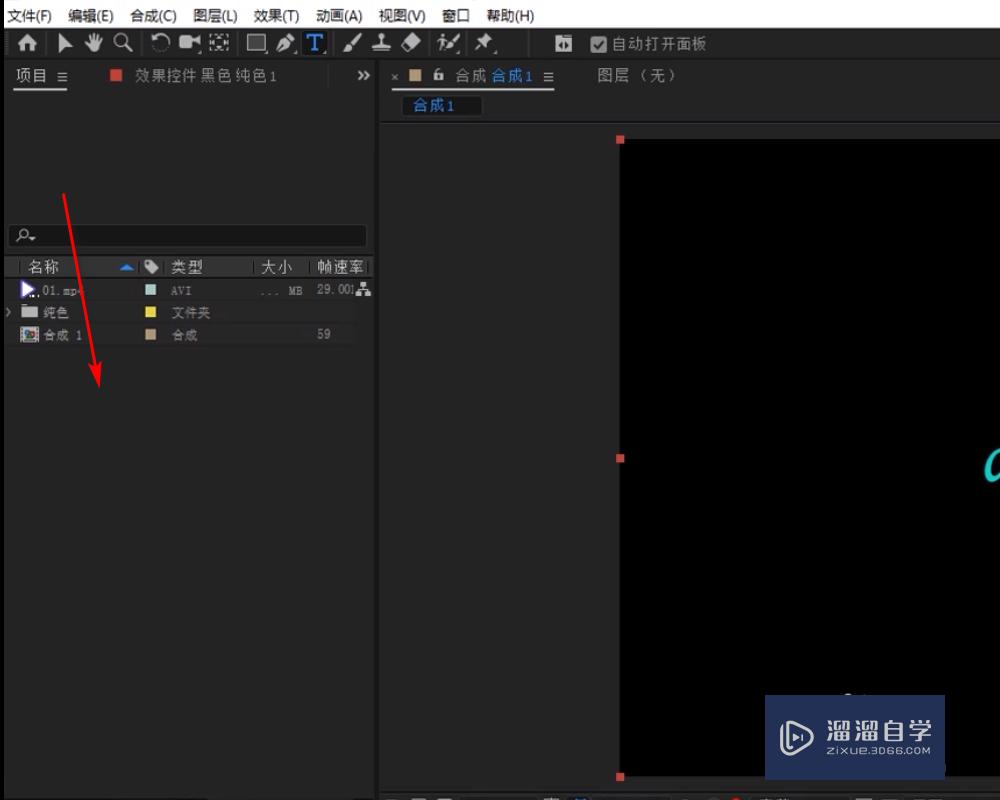This screenshot has width=1000, height=800.
Task: Switch to the 项目 panel tab
Action: pyautogui.click(x=31, y=75)
